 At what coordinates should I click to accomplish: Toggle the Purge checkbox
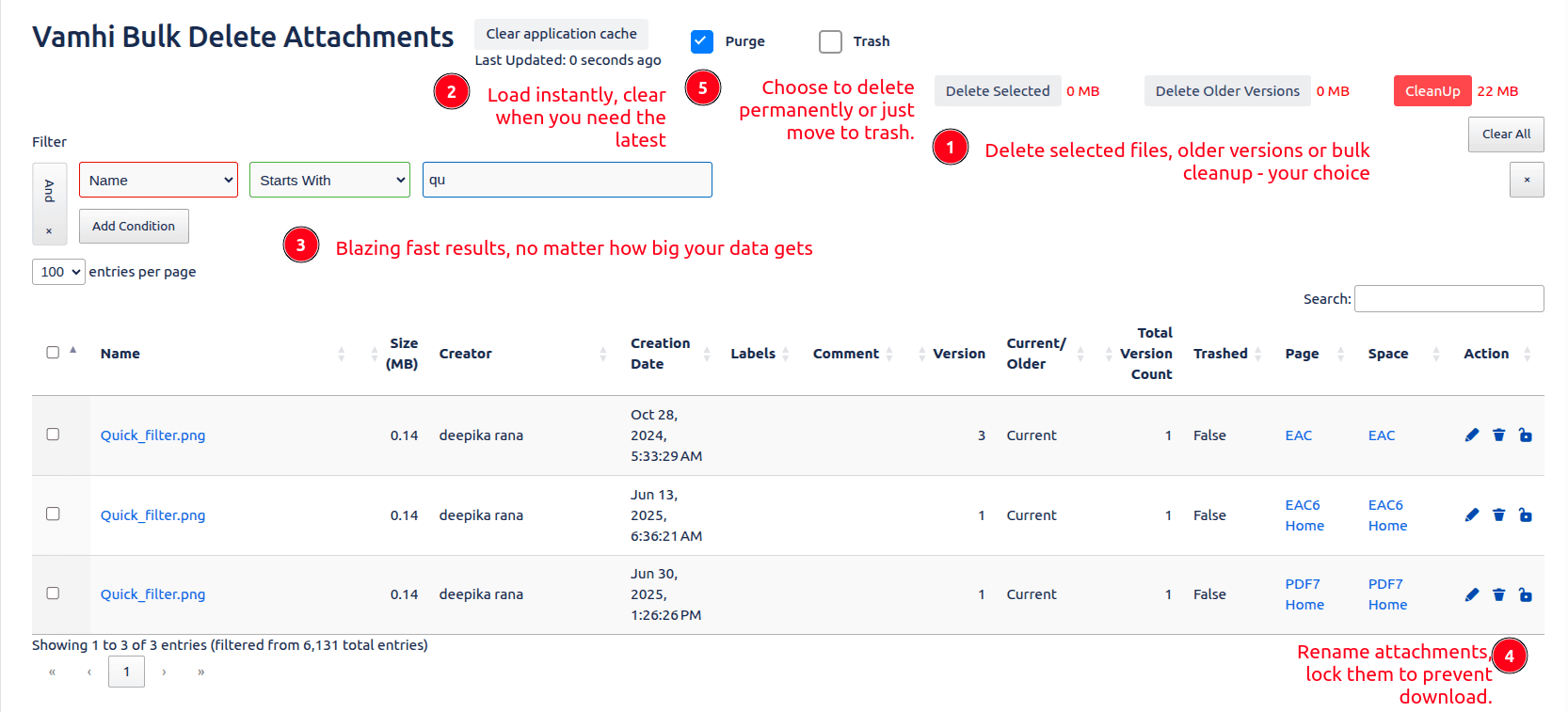[x=701, y=41]
